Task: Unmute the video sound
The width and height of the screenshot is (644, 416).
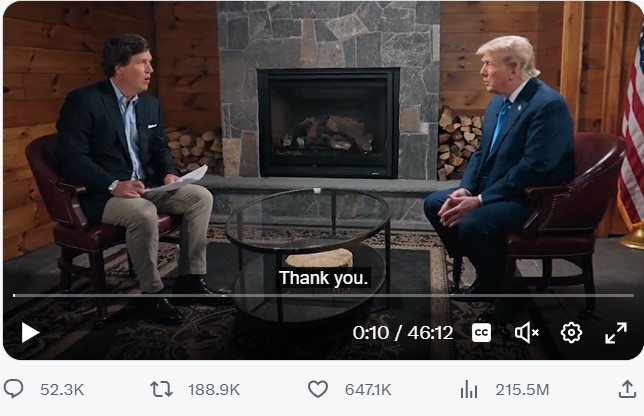Action: click(526, 333)
